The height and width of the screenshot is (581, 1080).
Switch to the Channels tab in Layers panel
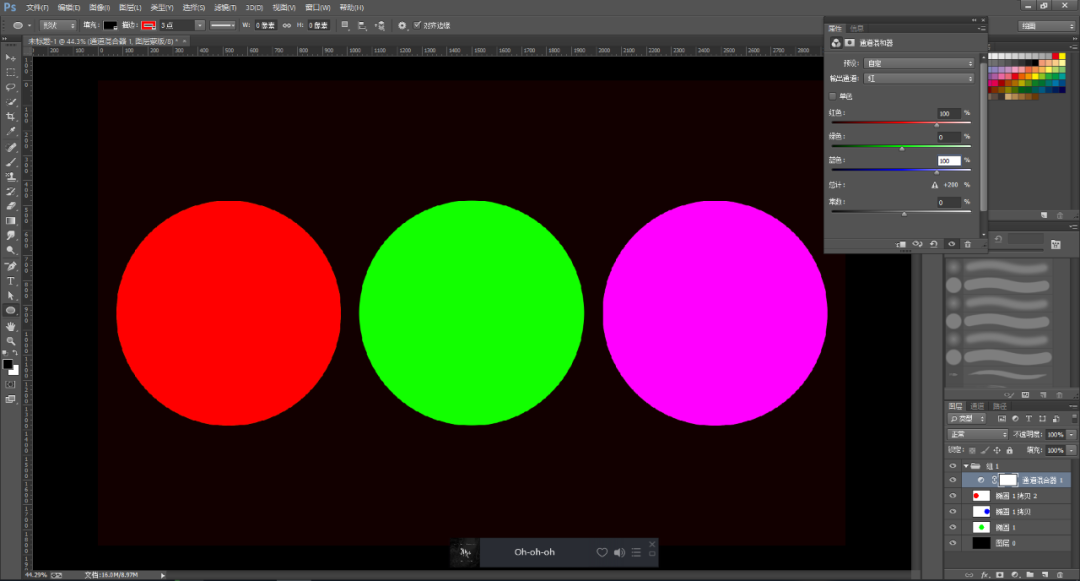point(977,406)
